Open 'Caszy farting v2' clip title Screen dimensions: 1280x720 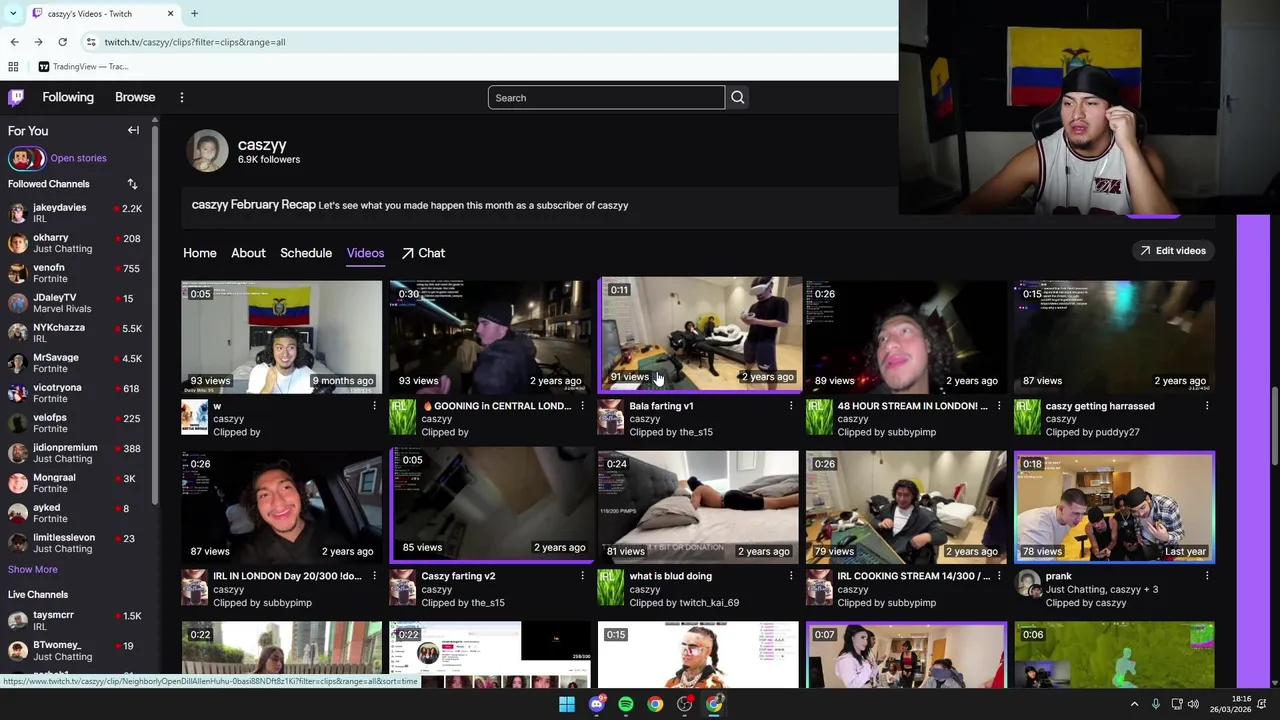458,576
